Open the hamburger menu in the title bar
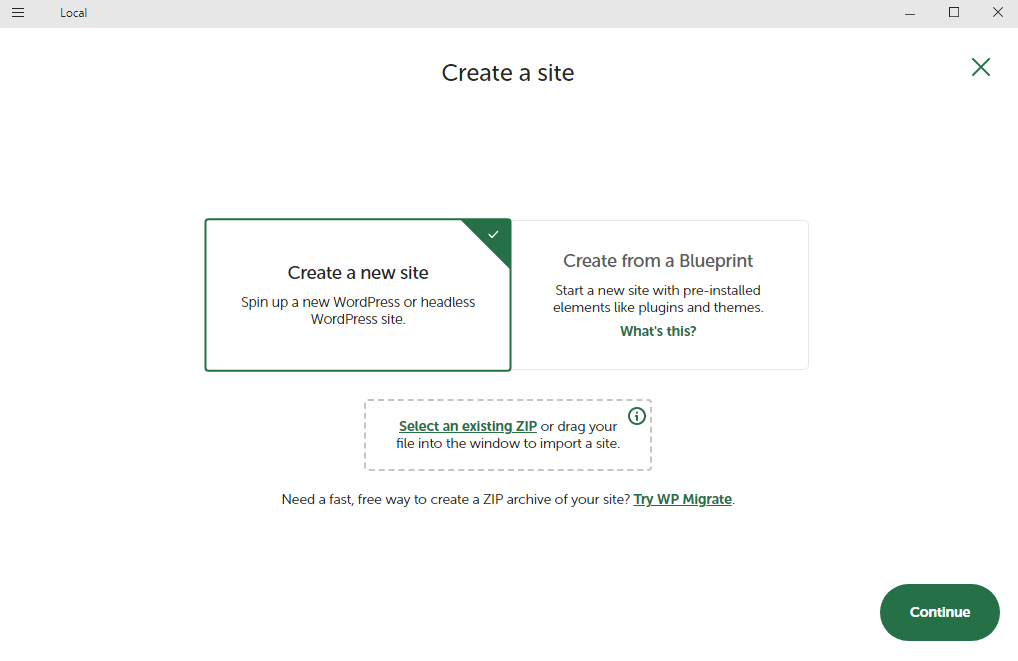 pos(18,13)
